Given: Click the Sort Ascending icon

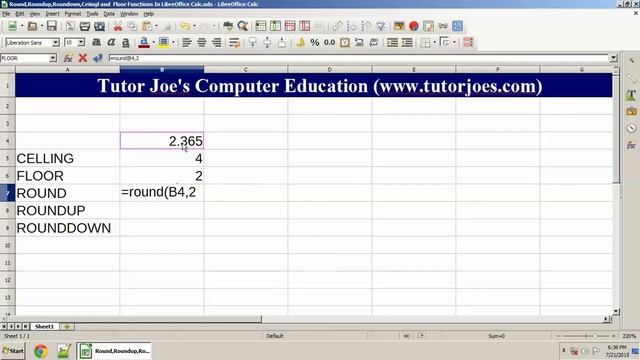Looking at the screenshot, I should click(x=351, y=26).
